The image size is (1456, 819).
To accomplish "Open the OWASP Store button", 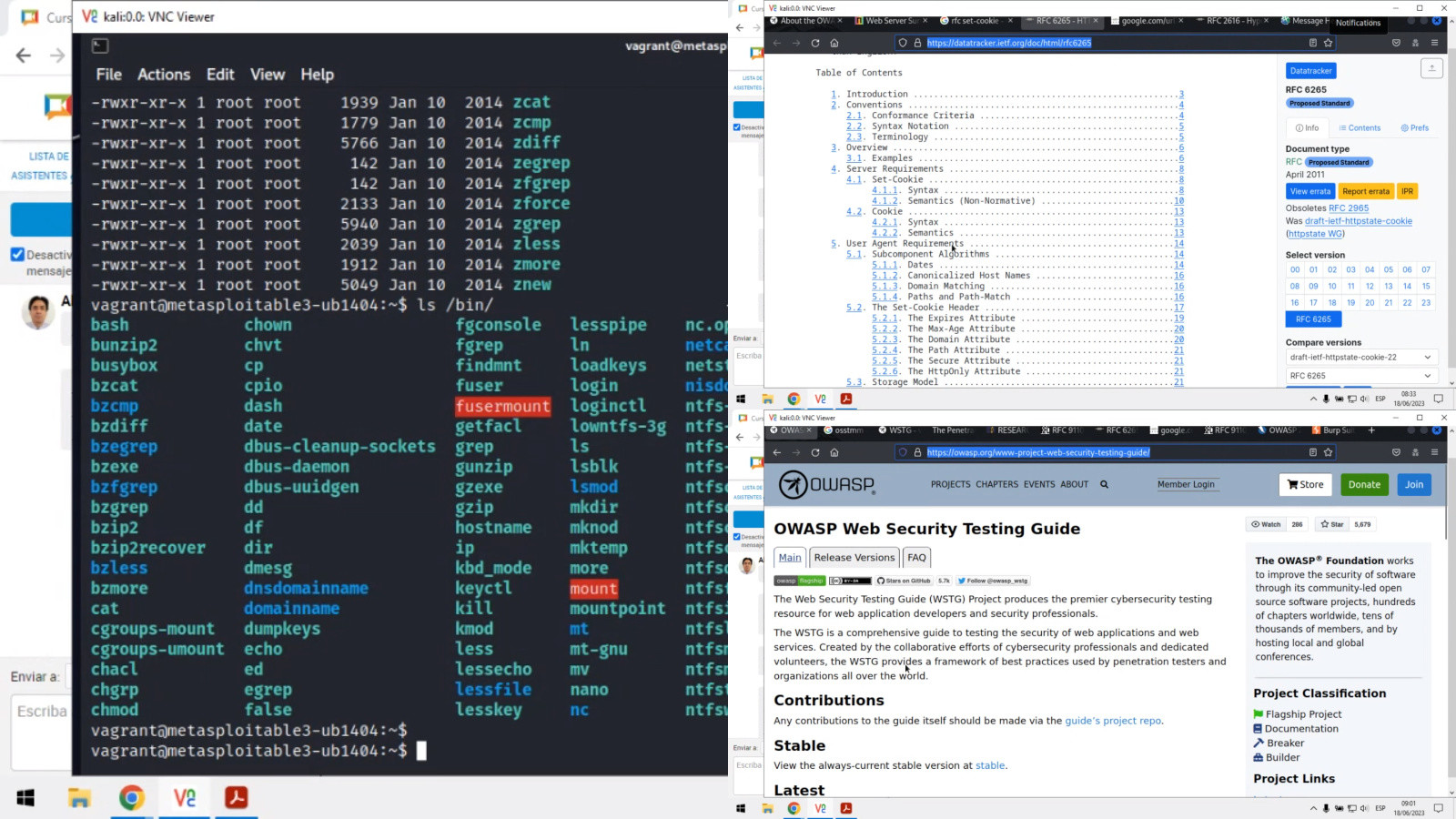I will tap(1305, 485).
